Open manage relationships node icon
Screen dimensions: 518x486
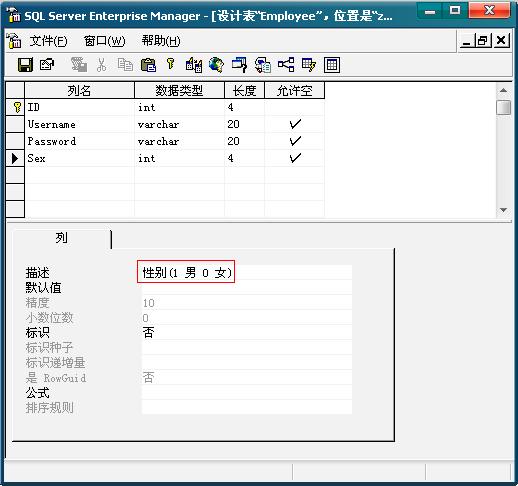coord(286,65)
